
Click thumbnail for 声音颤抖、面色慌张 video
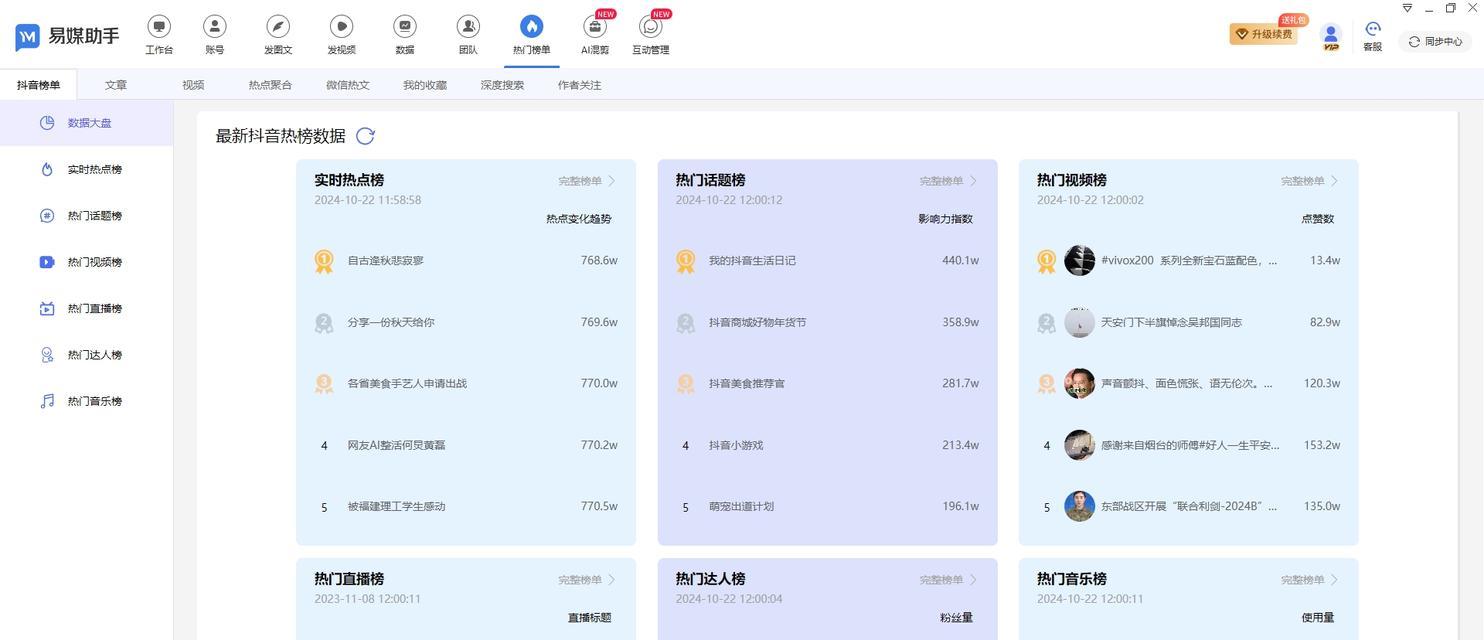point(1079,383)
